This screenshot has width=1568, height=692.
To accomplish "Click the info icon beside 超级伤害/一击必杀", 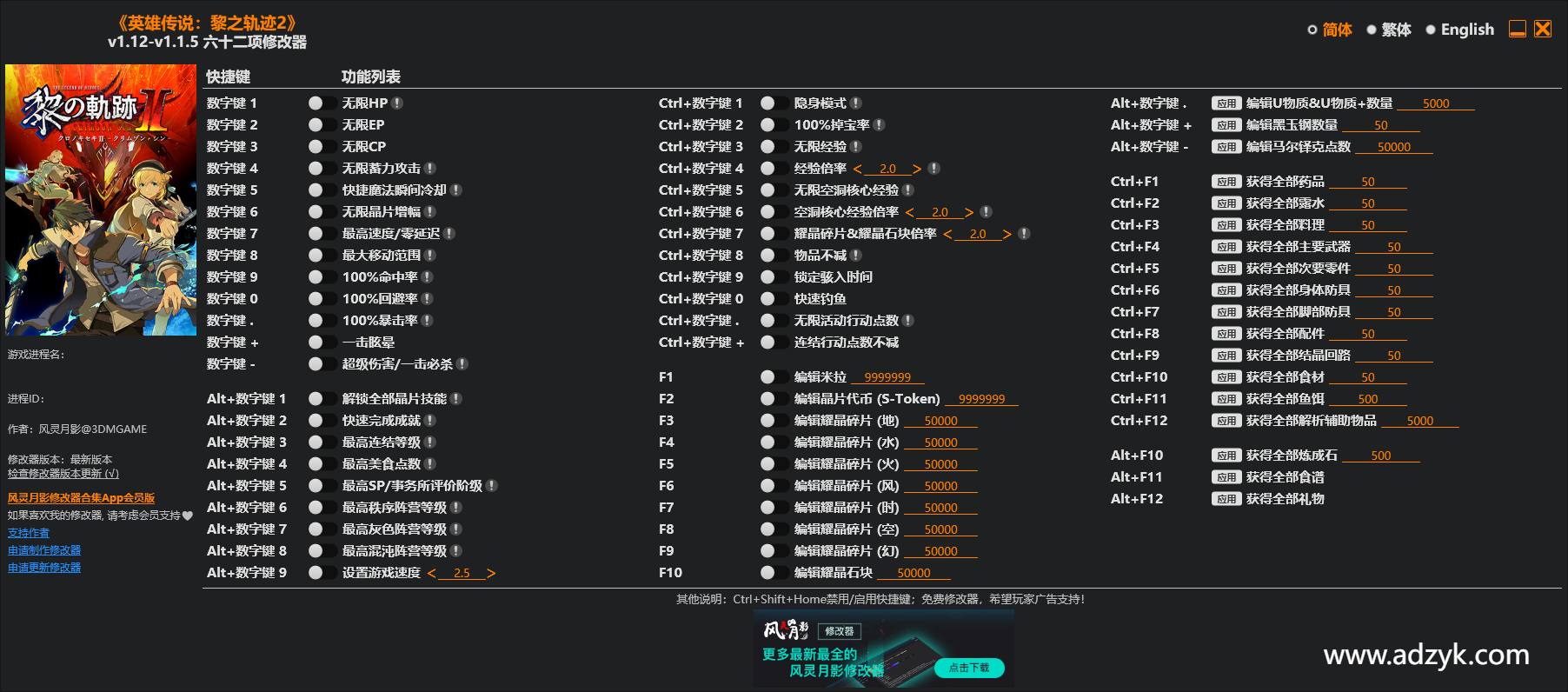I will pyautogui.click(x=462, y=363).
